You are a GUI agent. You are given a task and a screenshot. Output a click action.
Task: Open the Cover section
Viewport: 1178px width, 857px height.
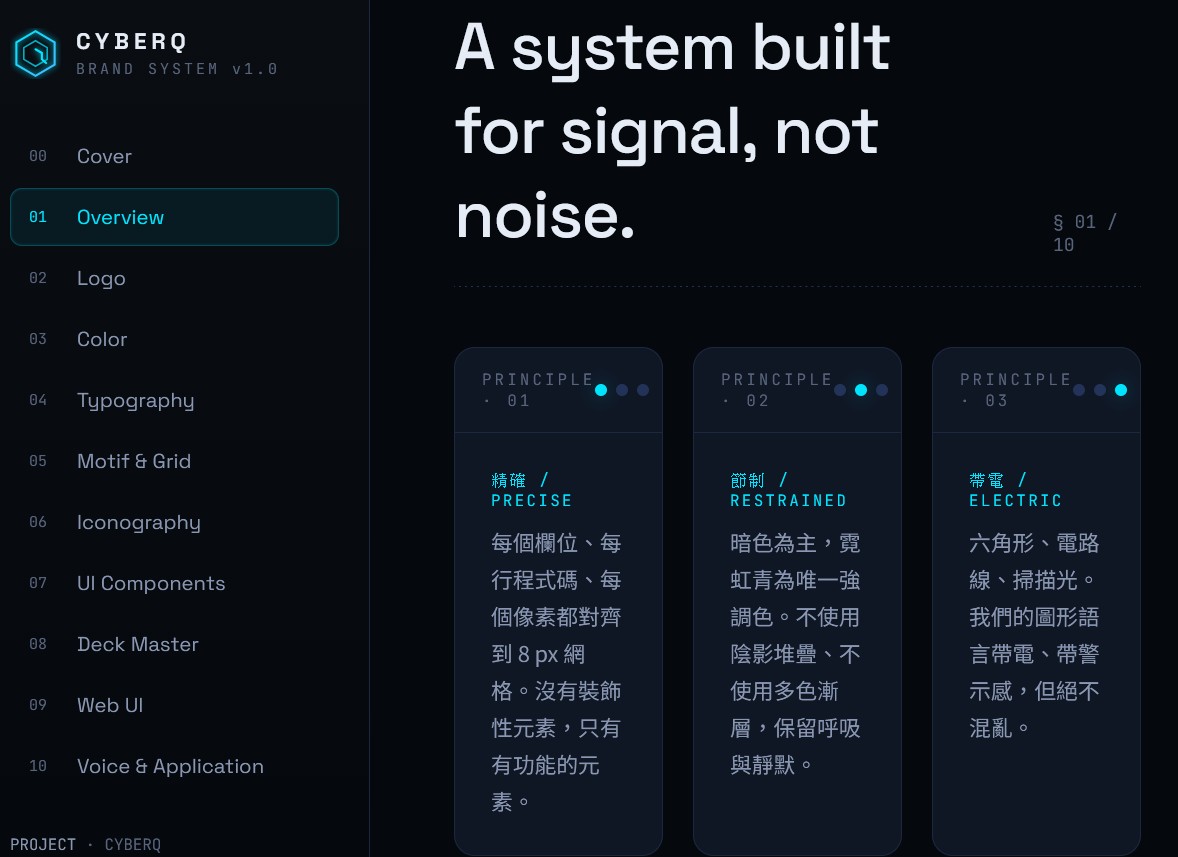click(x=104, y=156)
